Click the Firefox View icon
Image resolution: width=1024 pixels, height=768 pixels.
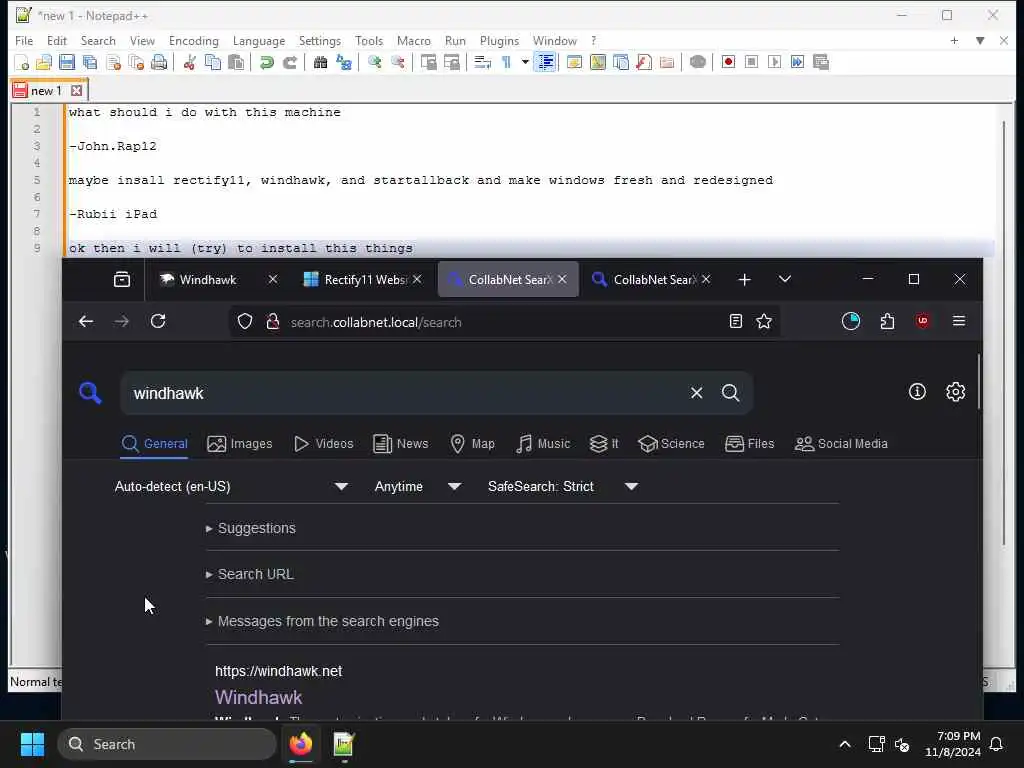coord(121,280)
